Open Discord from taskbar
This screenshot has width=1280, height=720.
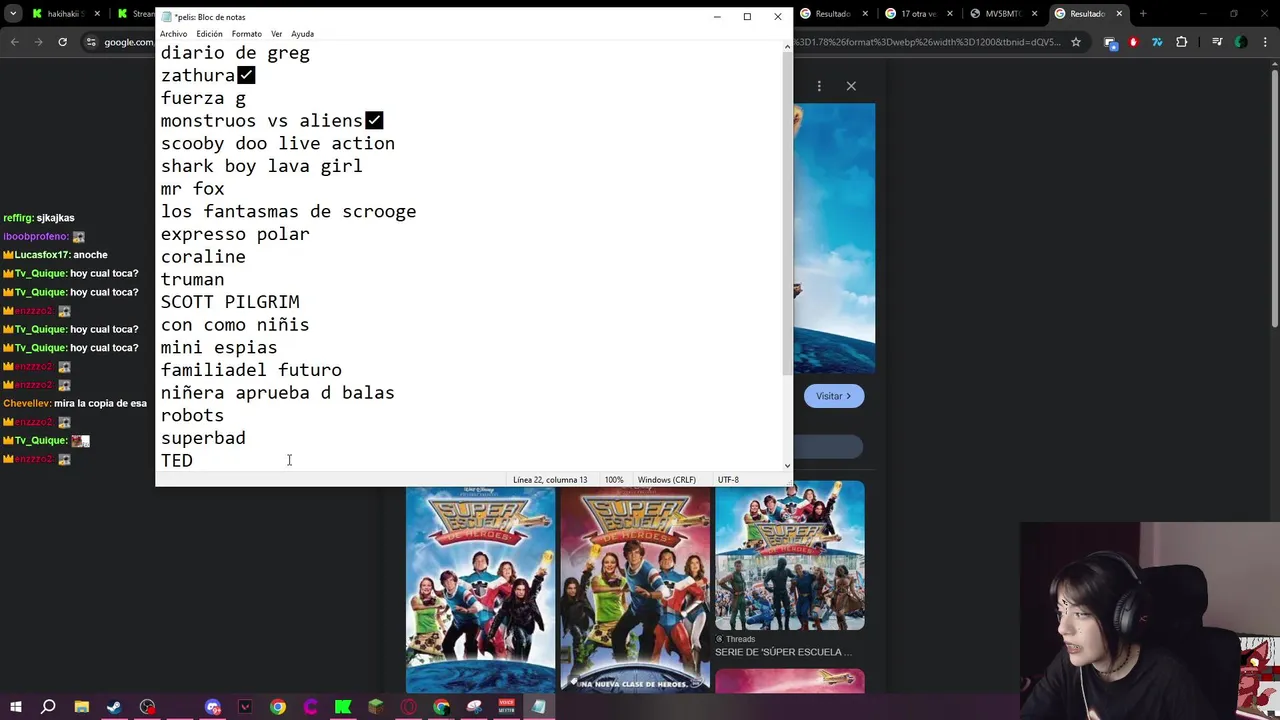212,707
